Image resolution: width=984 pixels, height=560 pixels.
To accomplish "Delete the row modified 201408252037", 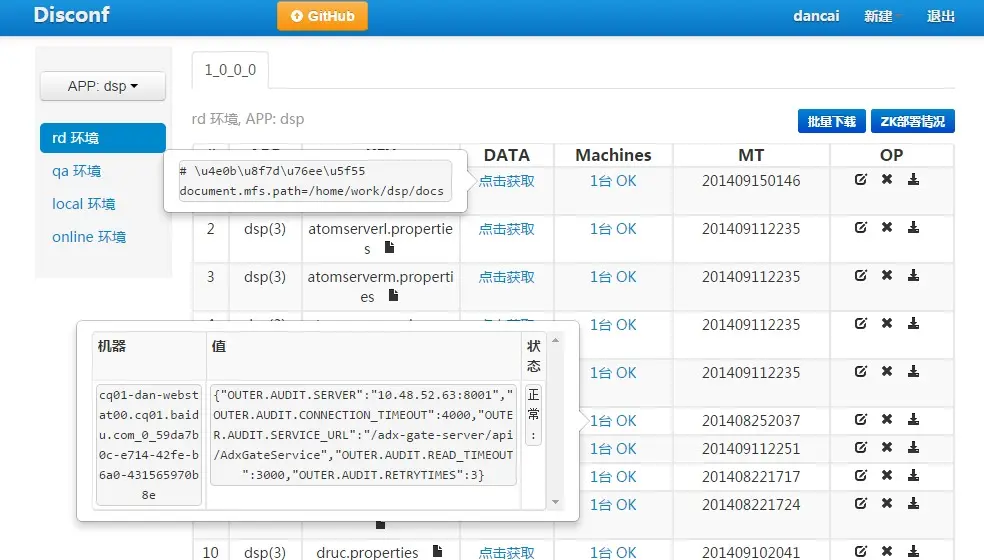I will [887, 419].
